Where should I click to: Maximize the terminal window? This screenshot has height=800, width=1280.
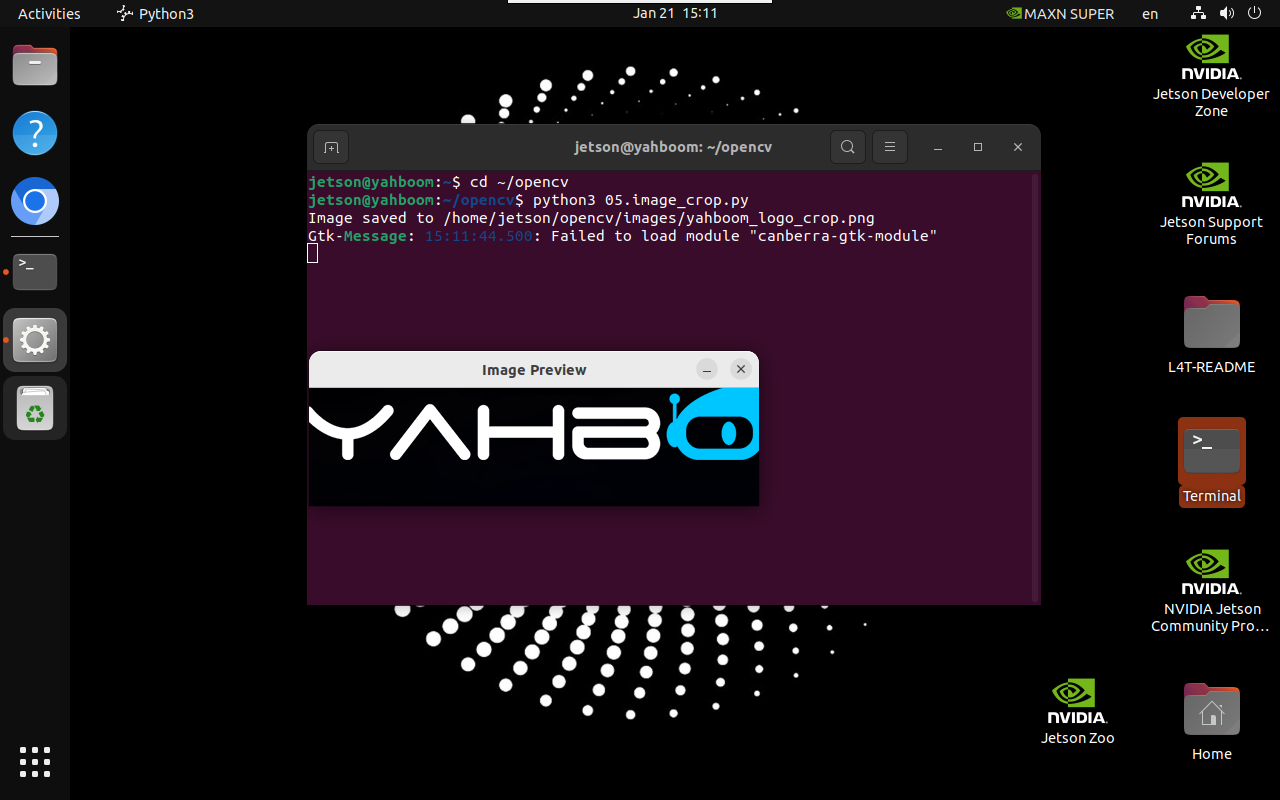point(978,148)
